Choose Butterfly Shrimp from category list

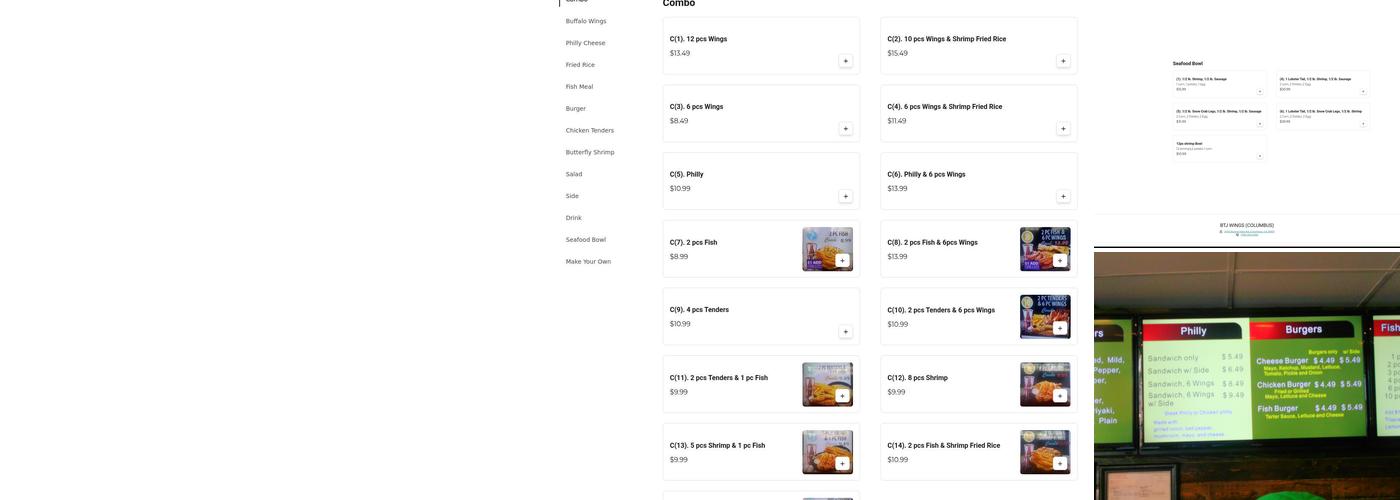pos(590,152)
